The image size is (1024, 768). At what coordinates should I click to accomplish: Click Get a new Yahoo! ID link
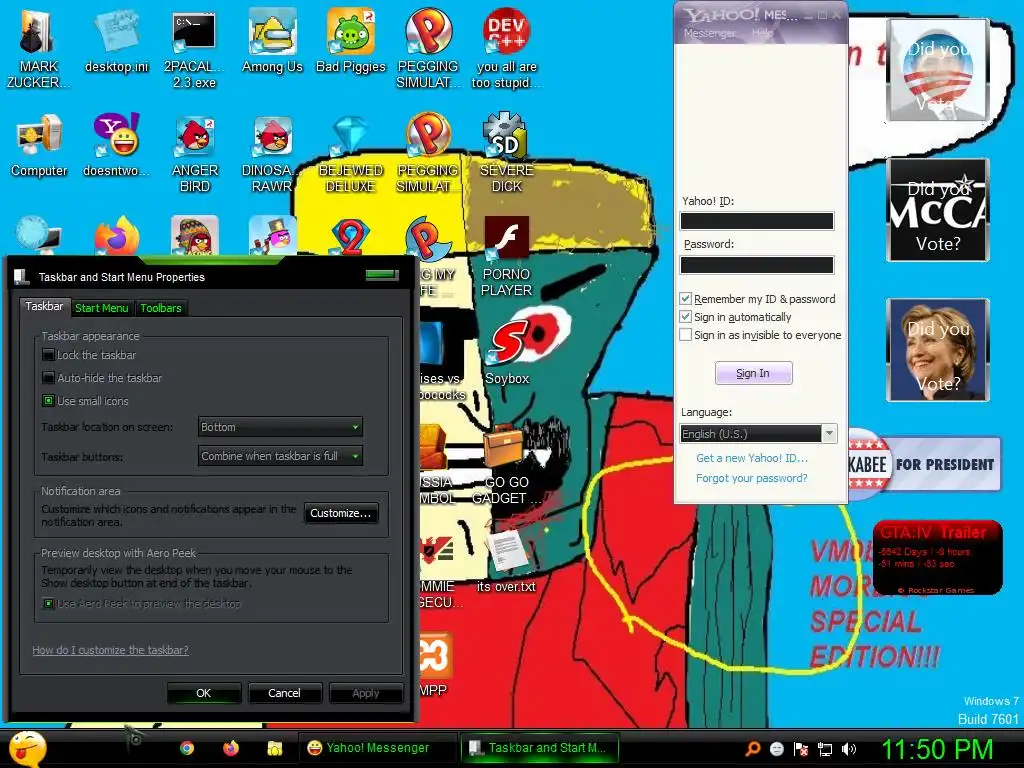(x=752, y=458)
